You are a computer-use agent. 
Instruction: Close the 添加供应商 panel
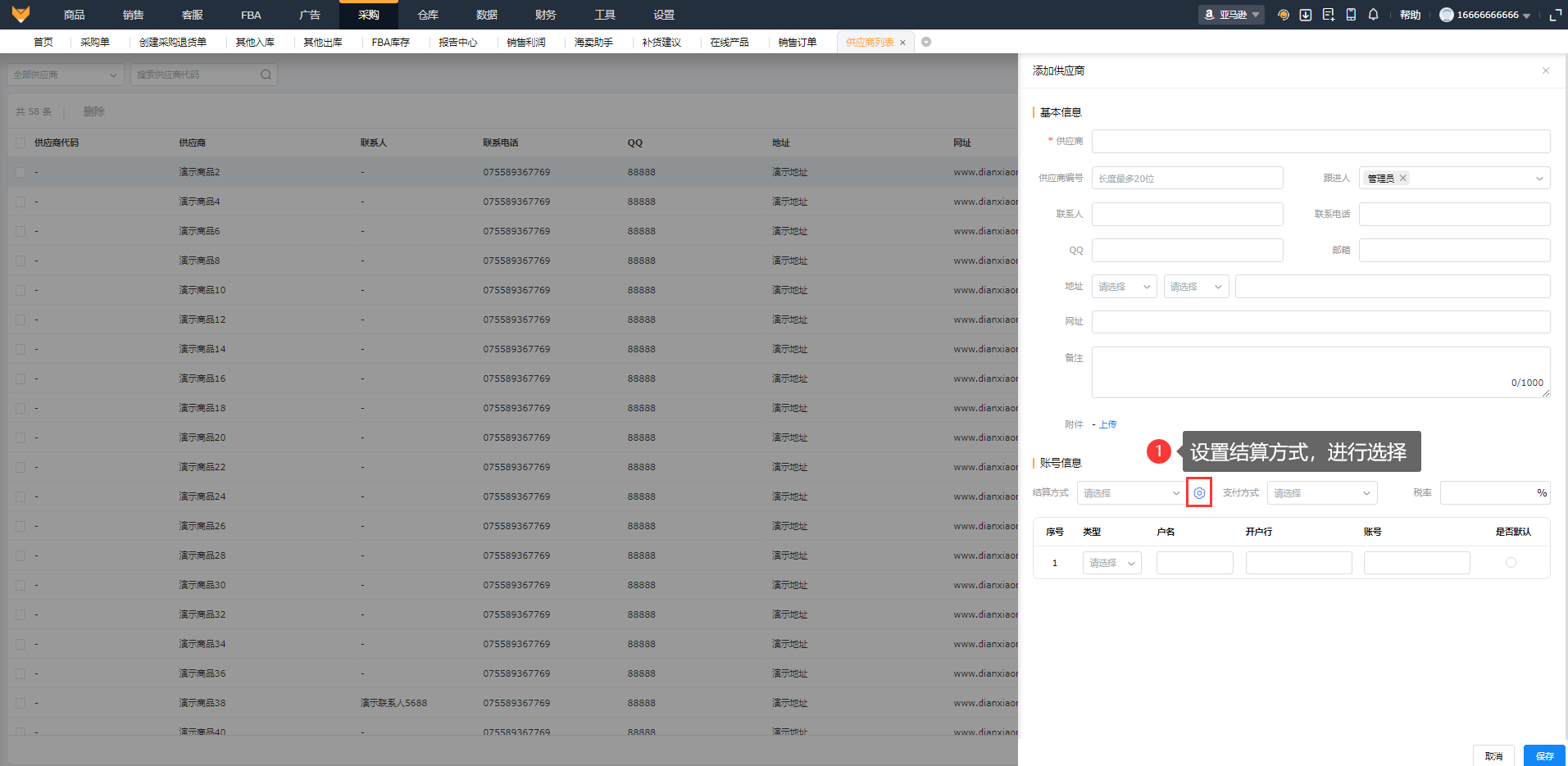click(x=1546, y=70)
